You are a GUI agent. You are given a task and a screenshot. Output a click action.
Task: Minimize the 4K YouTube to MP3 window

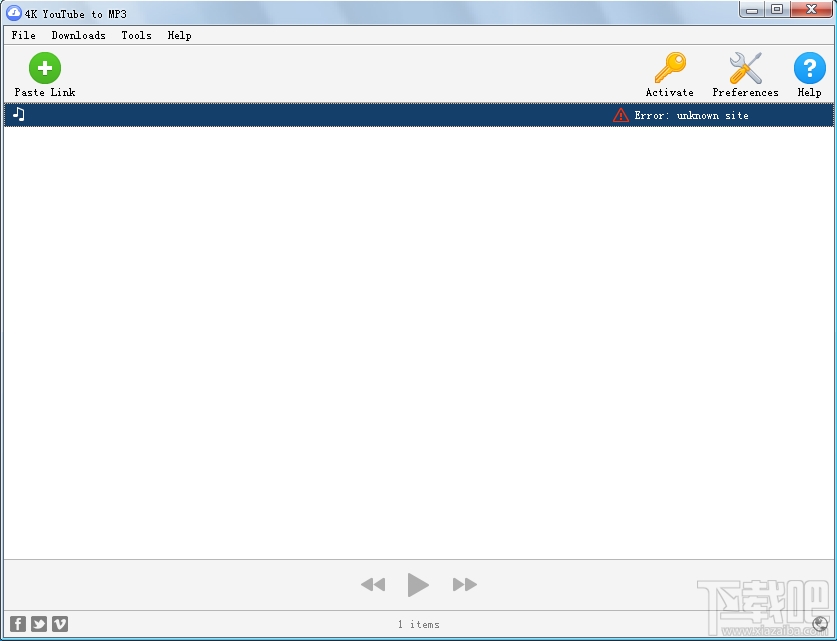click(x=752, y=10)
